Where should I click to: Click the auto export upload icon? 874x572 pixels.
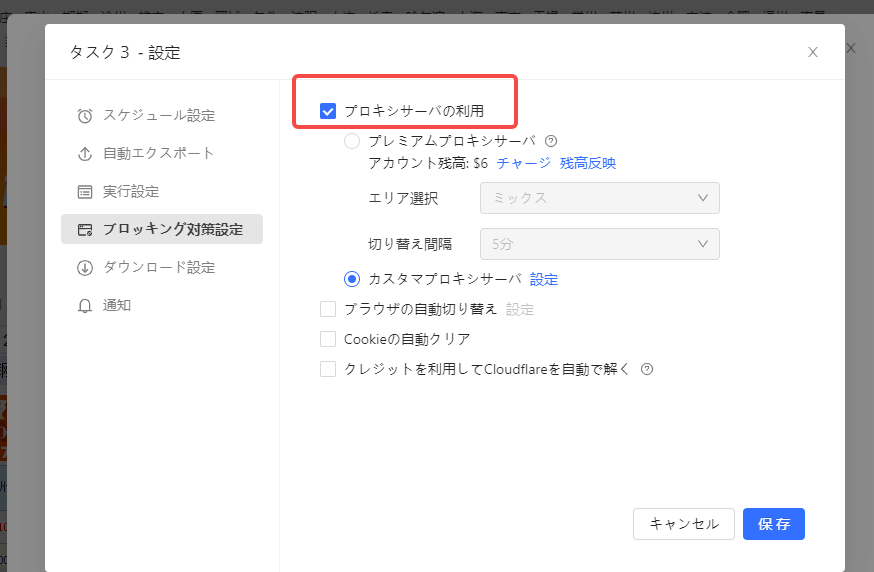[85, 154]
